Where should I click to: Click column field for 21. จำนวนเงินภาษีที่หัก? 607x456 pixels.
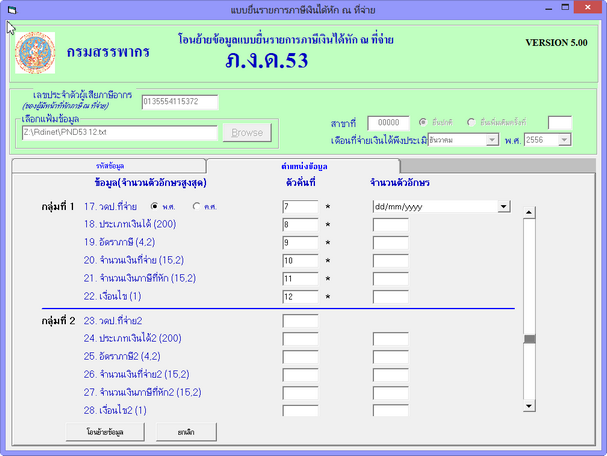[300, 279]
